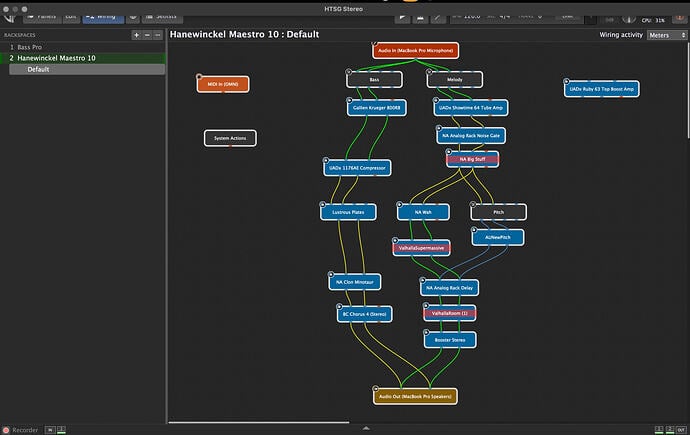Viewport: 690px width, 435px height.
Task: Open the bypassed NA Big Stuff block
Action: pos(473,159)
